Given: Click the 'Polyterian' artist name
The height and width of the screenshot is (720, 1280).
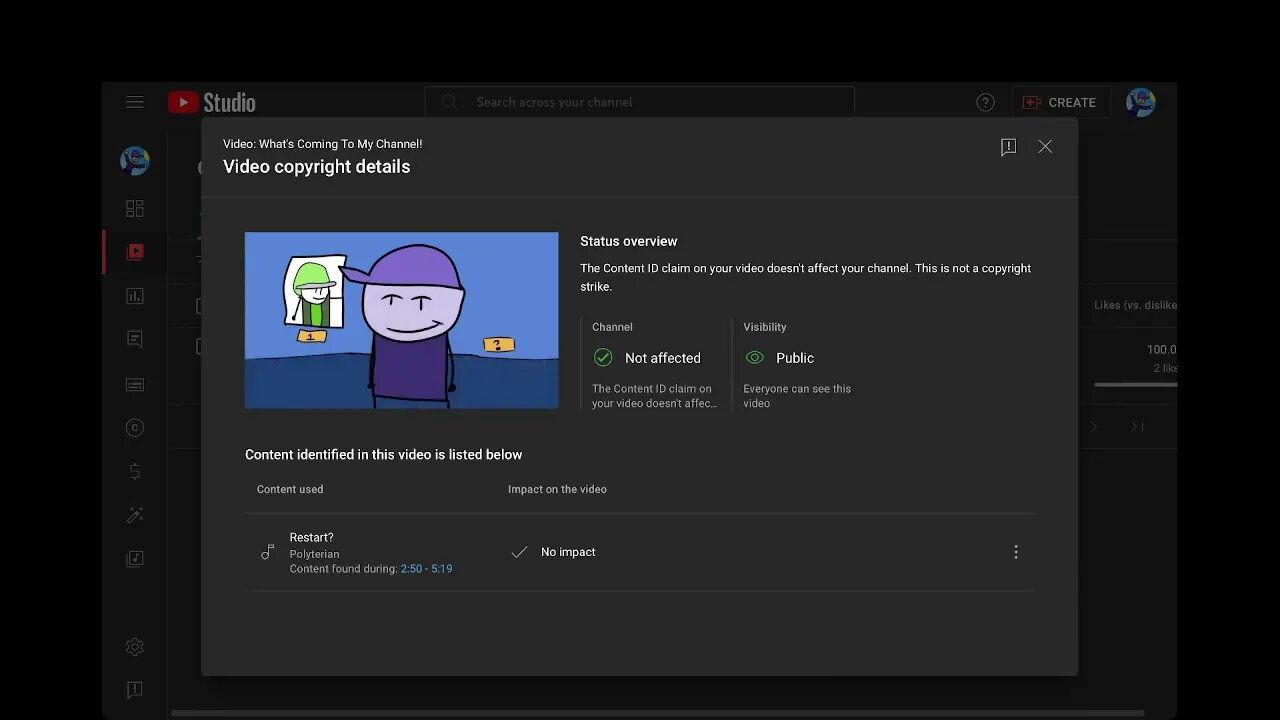Looking at the screenshot, I should pyautogui.click(x=314, y=554).
